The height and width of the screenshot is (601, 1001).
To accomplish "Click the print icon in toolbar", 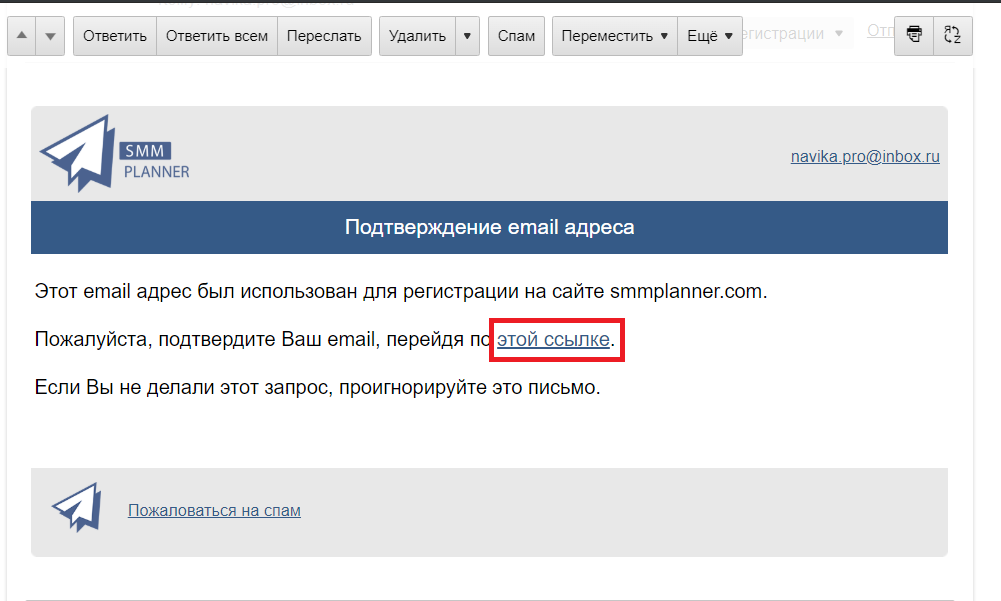I will click(913, 35).
